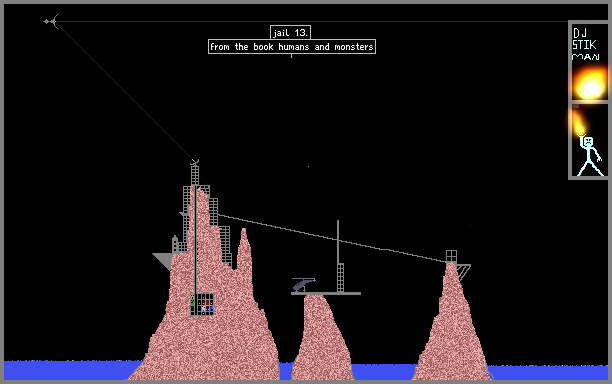
Task: Click the "jail 13." title label
Action: (290, 32)
